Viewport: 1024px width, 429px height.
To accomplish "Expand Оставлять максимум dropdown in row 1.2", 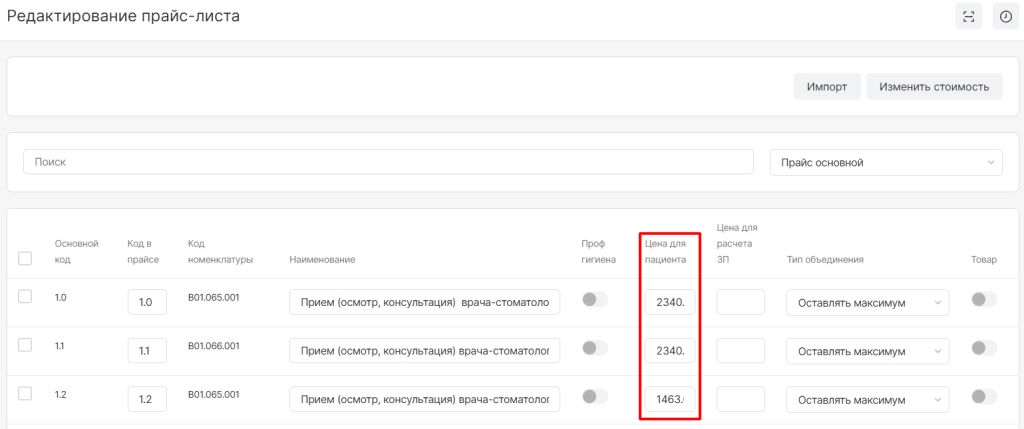I will pos(868,400).
